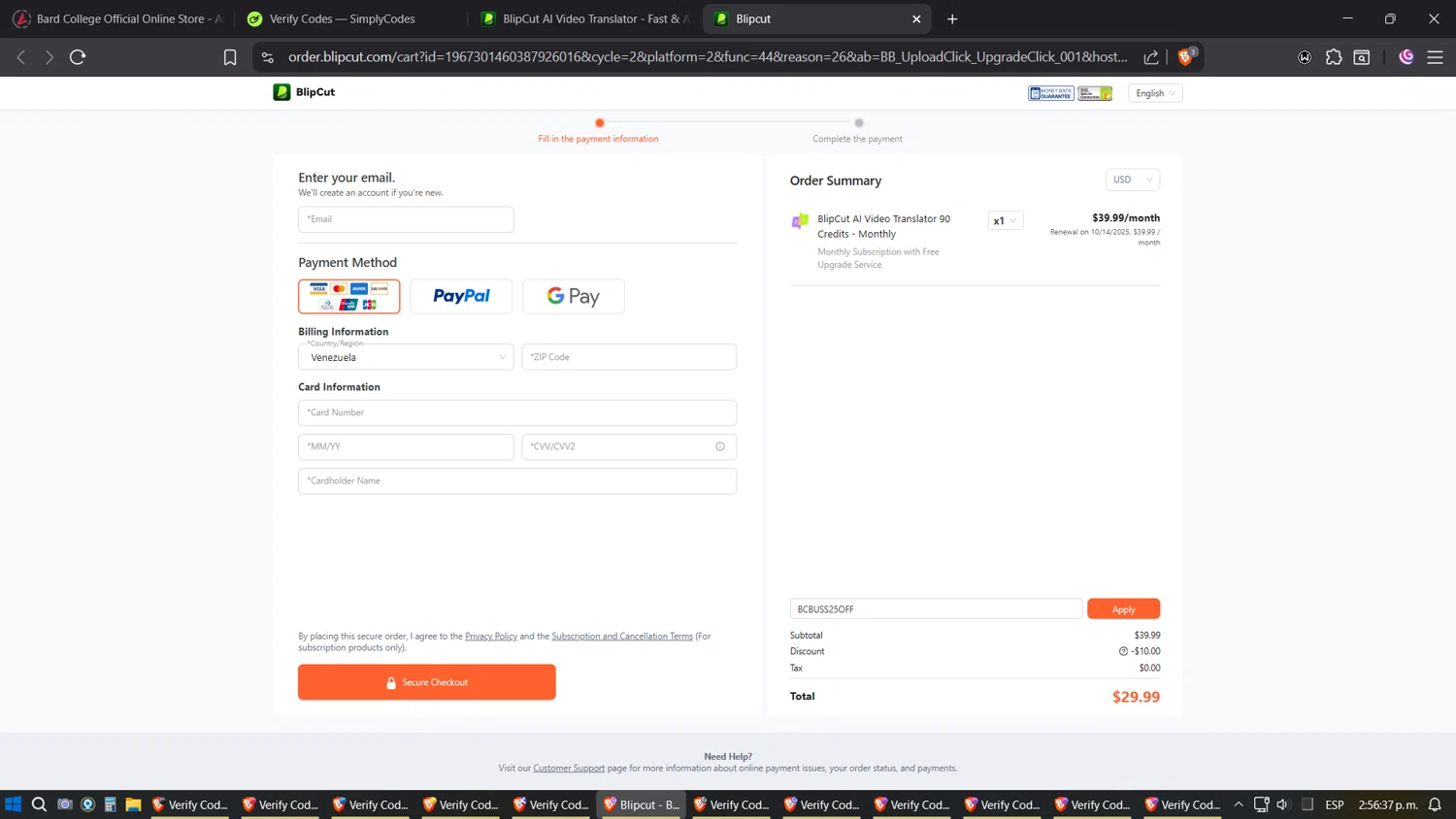Click the taskbar clock 2:56:37 p. m.
The image size is (1456, 819).
coord(1388,804)
